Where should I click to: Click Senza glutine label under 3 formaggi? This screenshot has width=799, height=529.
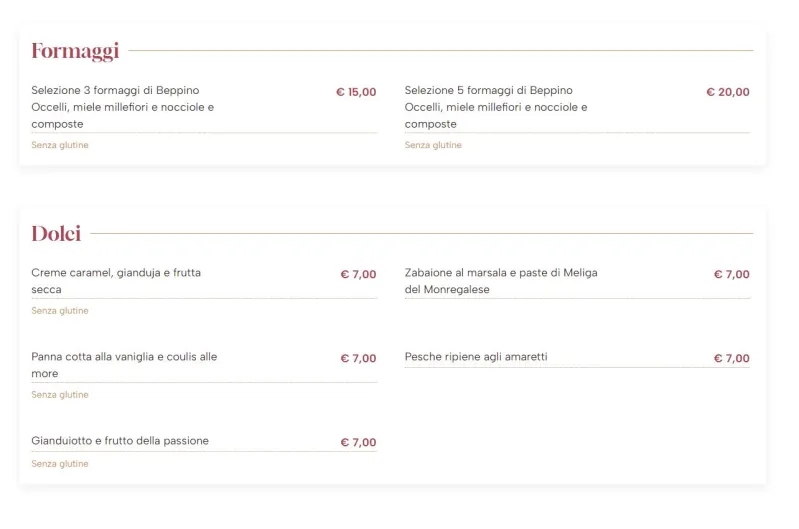(60, 145)
